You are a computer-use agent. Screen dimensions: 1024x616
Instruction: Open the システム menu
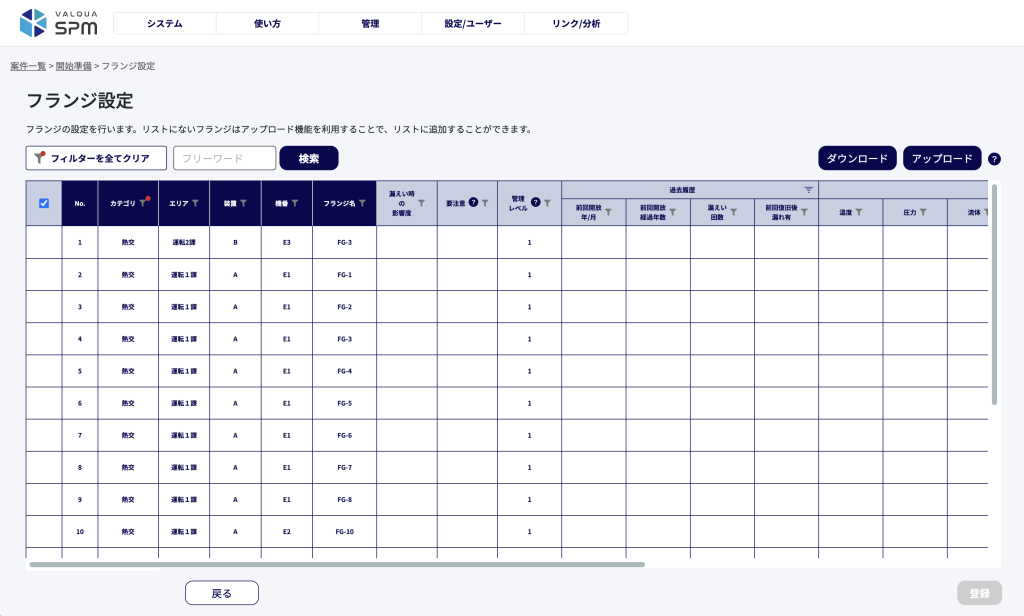[x=165, y=24]
